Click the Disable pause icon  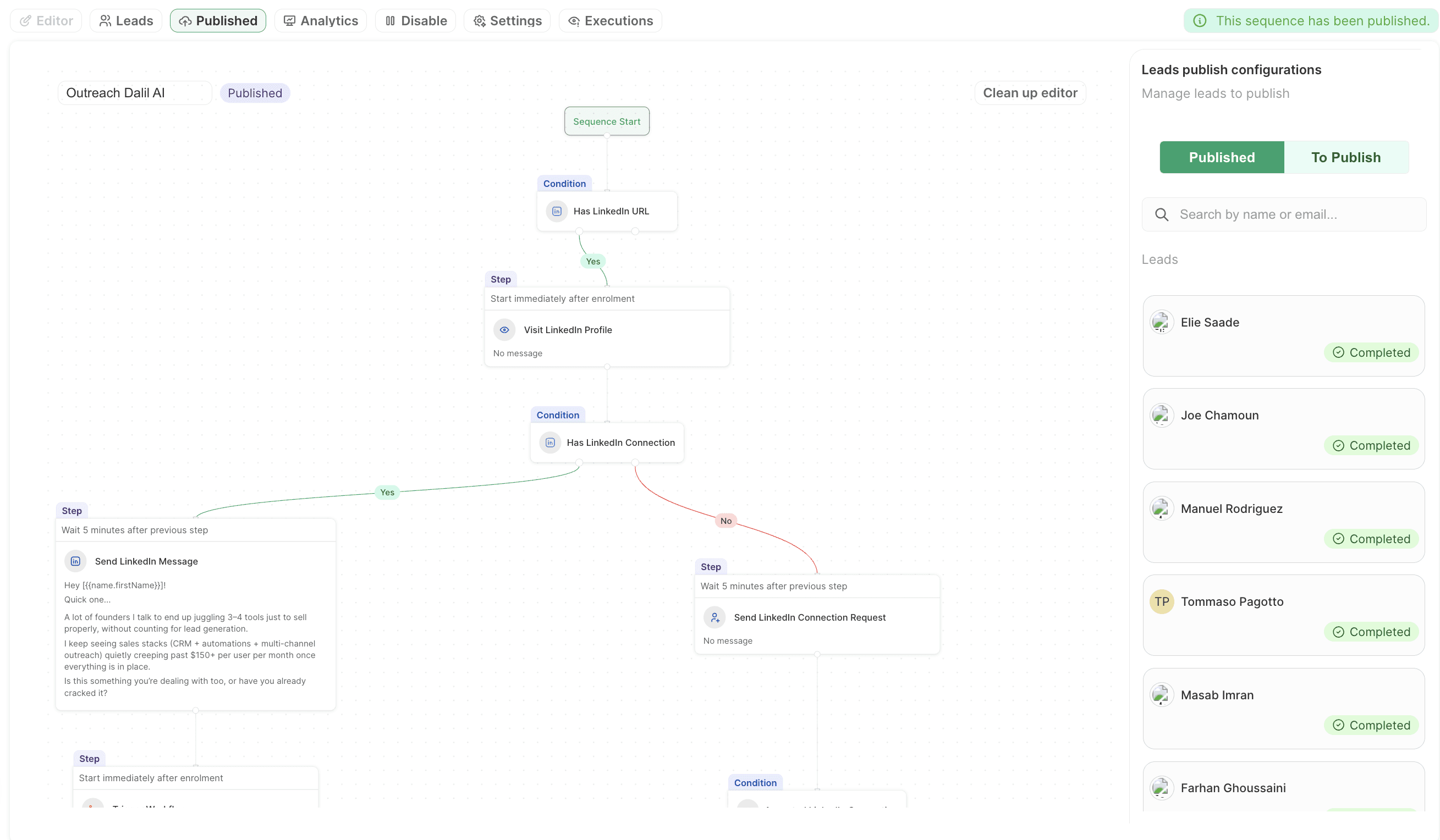[390, 20]
